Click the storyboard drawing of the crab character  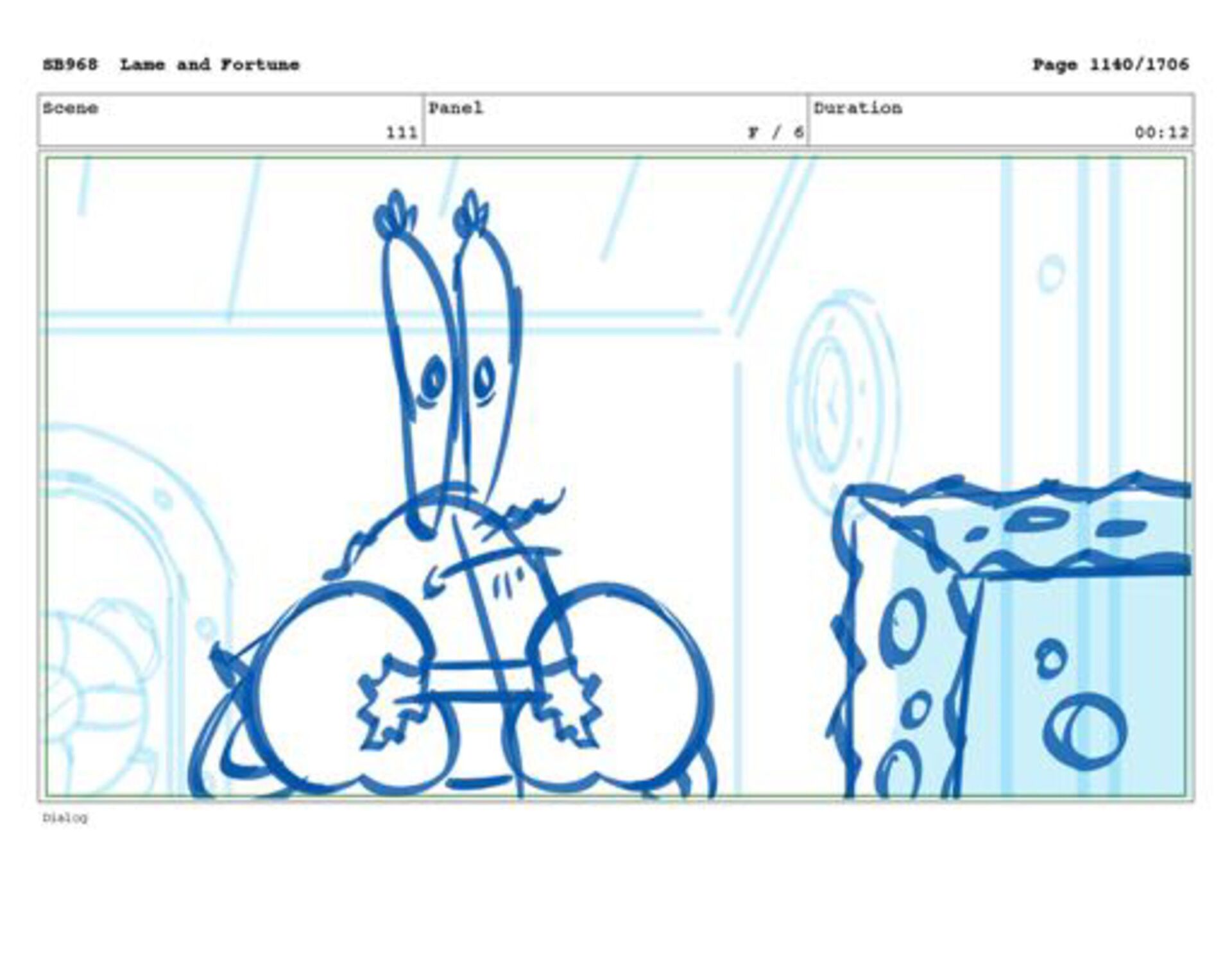[452, 494]
